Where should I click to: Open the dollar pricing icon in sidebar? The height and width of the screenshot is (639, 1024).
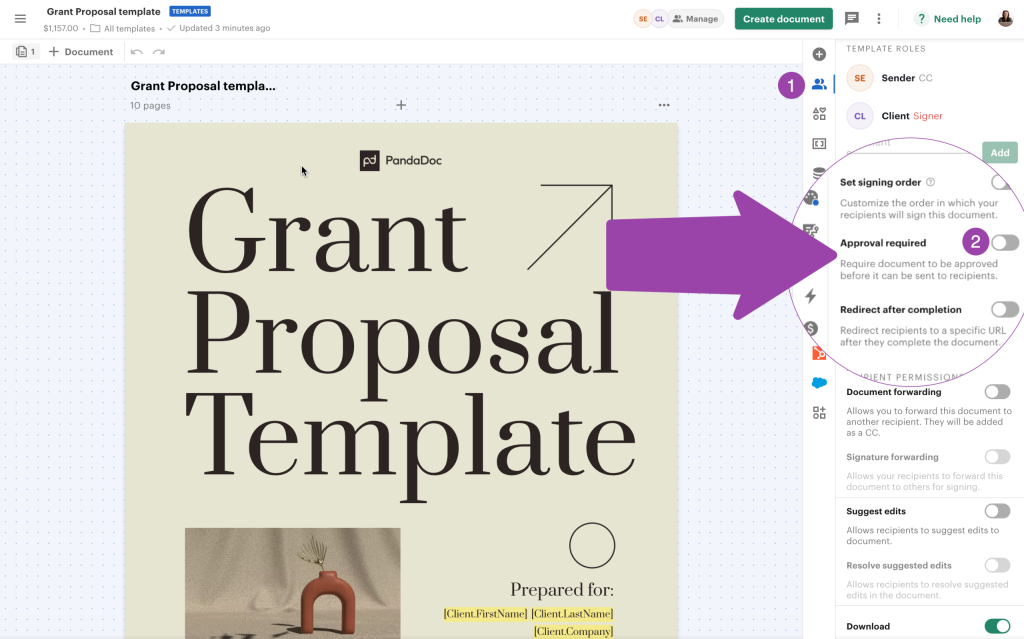(811, 328)
